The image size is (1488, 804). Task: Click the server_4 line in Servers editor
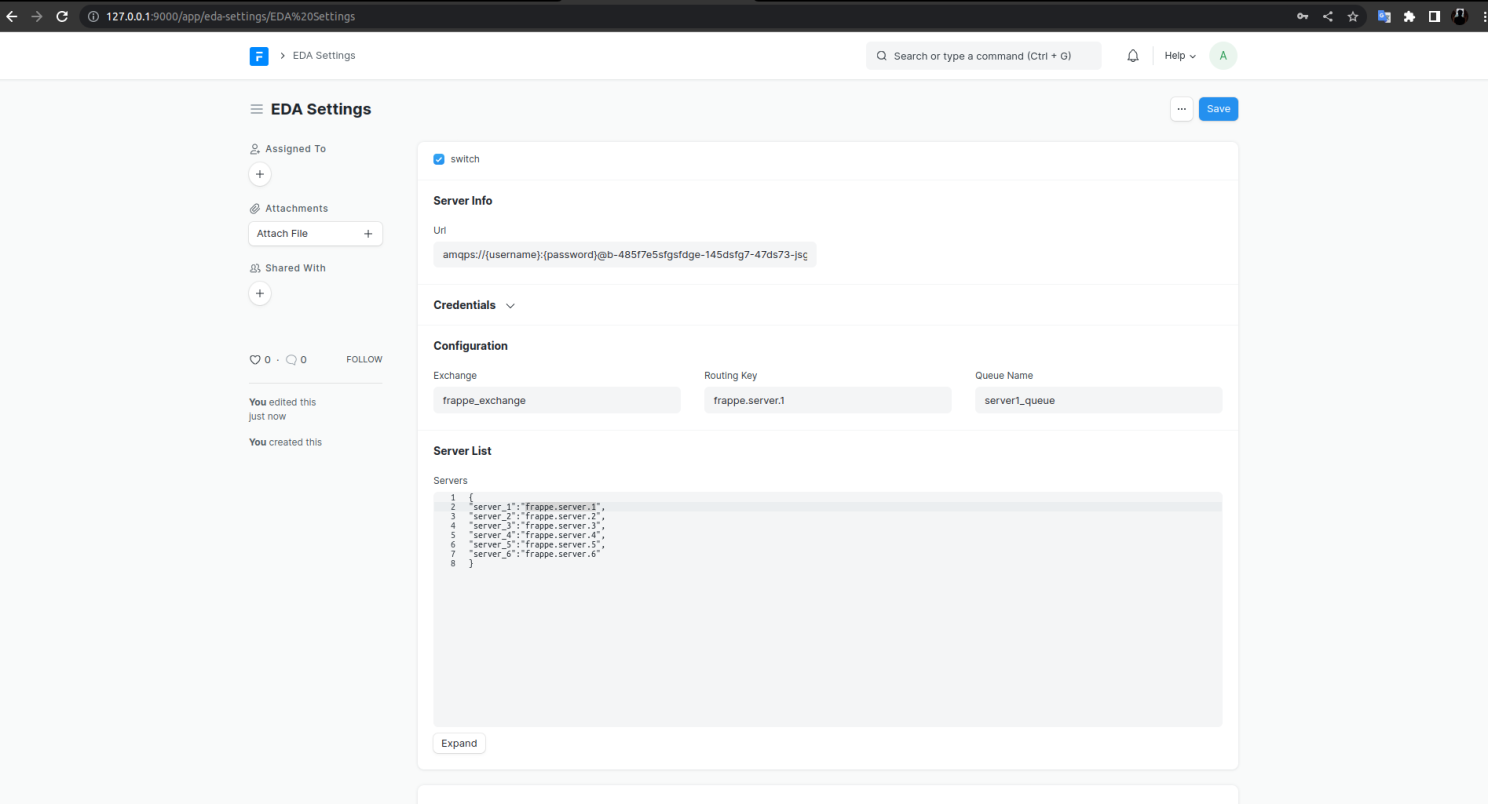click(x=537, y=536)
